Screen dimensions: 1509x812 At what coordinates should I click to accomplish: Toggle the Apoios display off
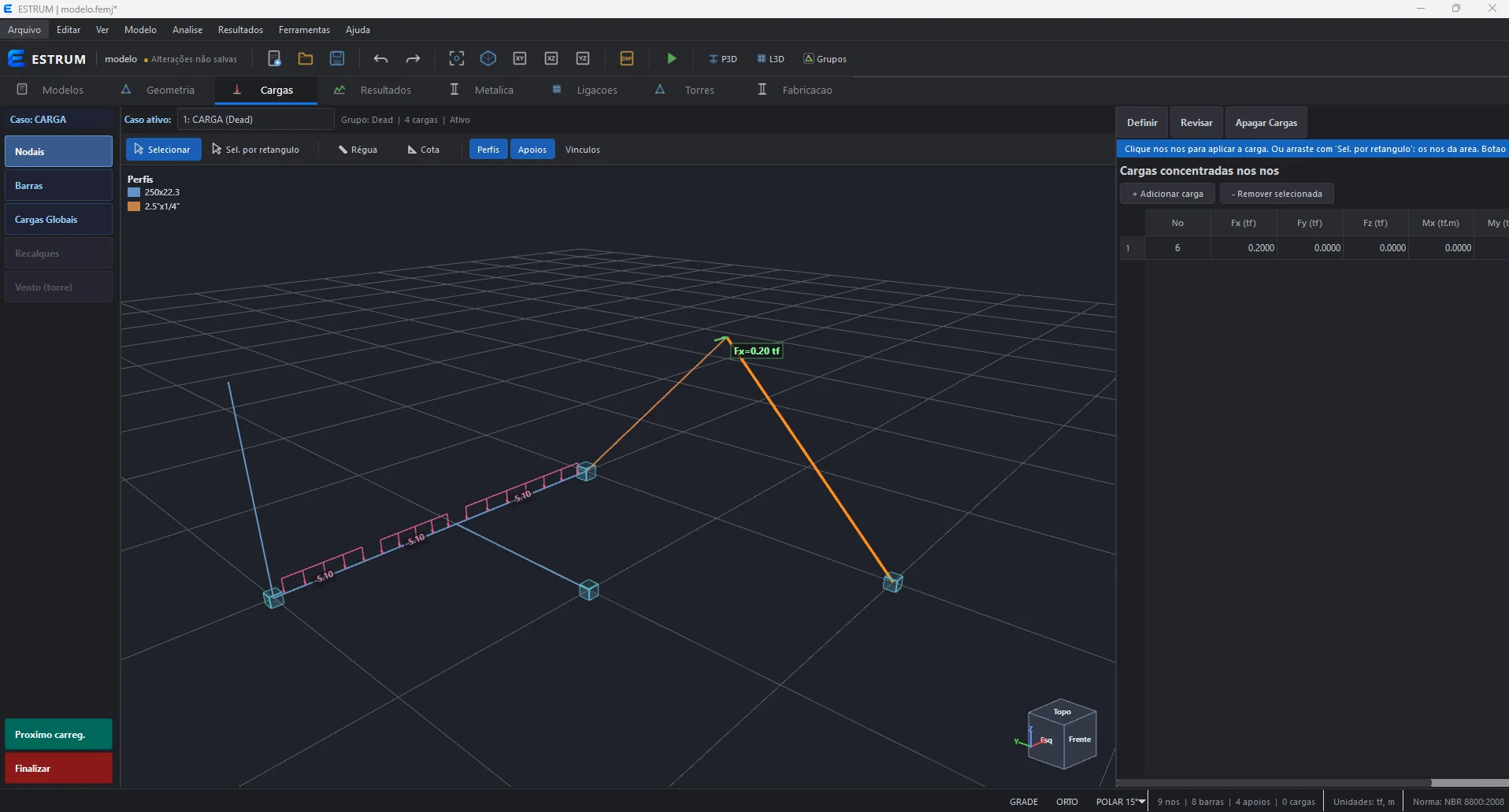pos(532,150)
